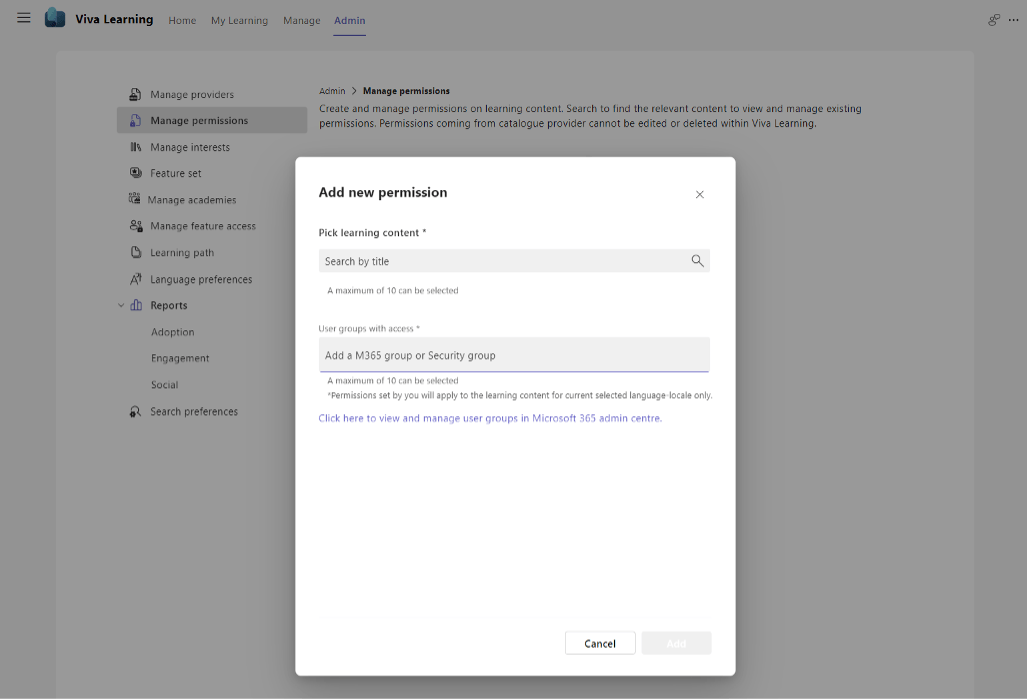This screenshot has width=1028, height=700.
Task: Open Language preferences page
Action: click(201, 279)
